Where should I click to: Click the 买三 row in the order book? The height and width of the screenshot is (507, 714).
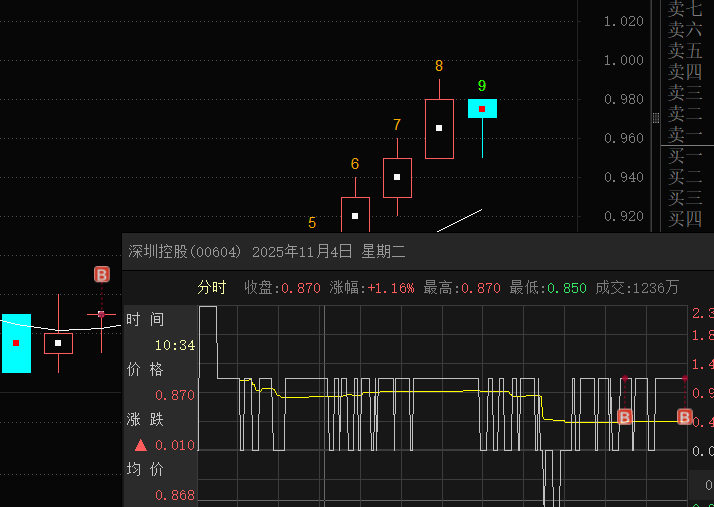click(x=687, y=198)
